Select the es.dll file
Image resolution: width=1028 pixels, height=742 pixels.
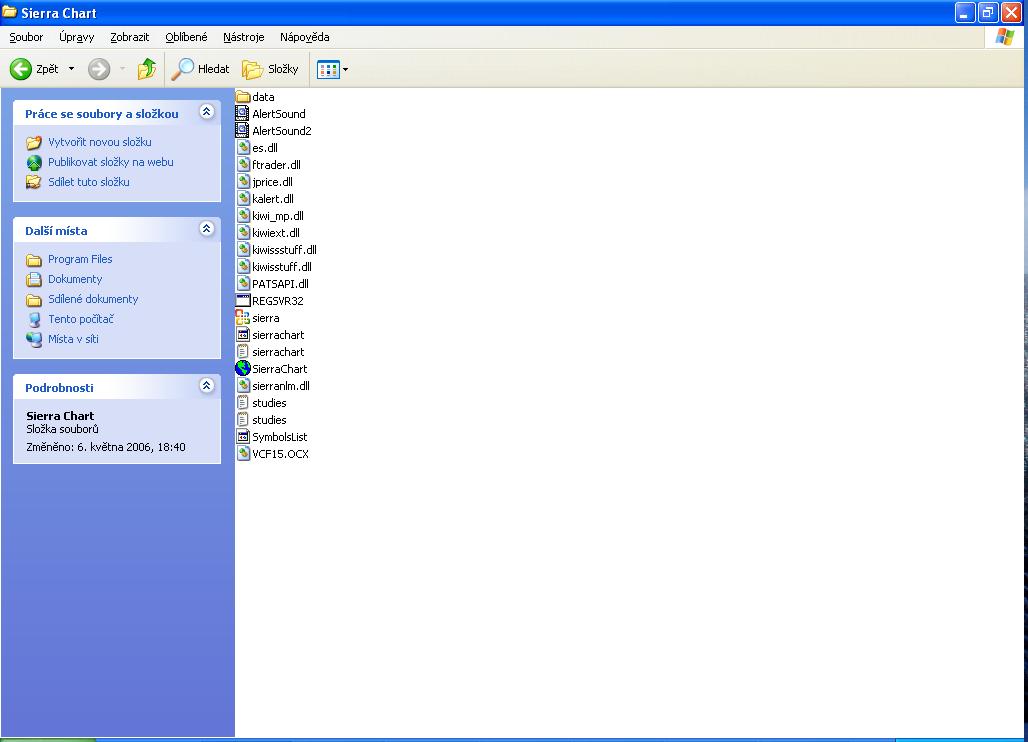click(257, 147)
